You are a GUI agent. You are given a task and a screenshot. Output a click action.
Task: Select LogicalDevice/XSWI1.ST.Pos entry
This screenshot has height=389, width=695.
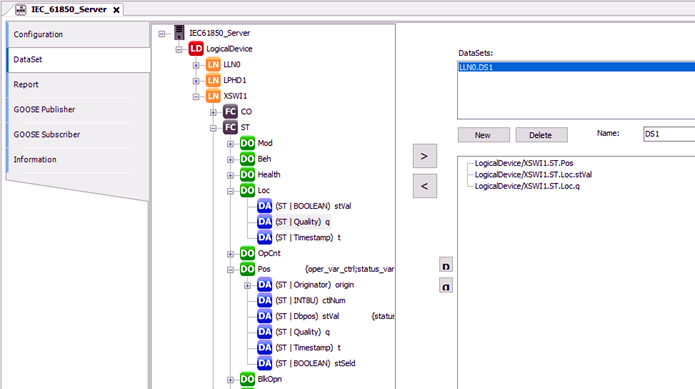click(x=524, y=163)
